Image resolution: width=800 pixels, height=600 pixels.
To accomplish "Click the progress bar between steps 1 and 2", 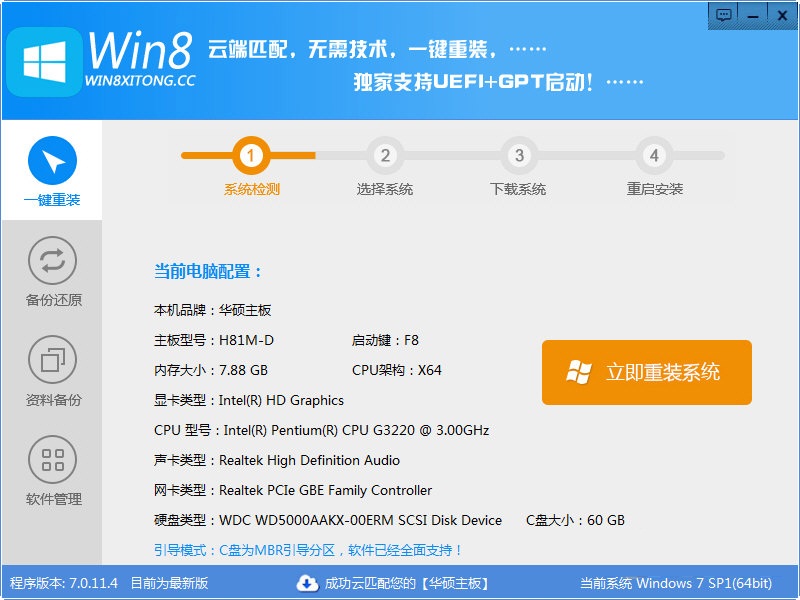I will click(x=320, y=157).
